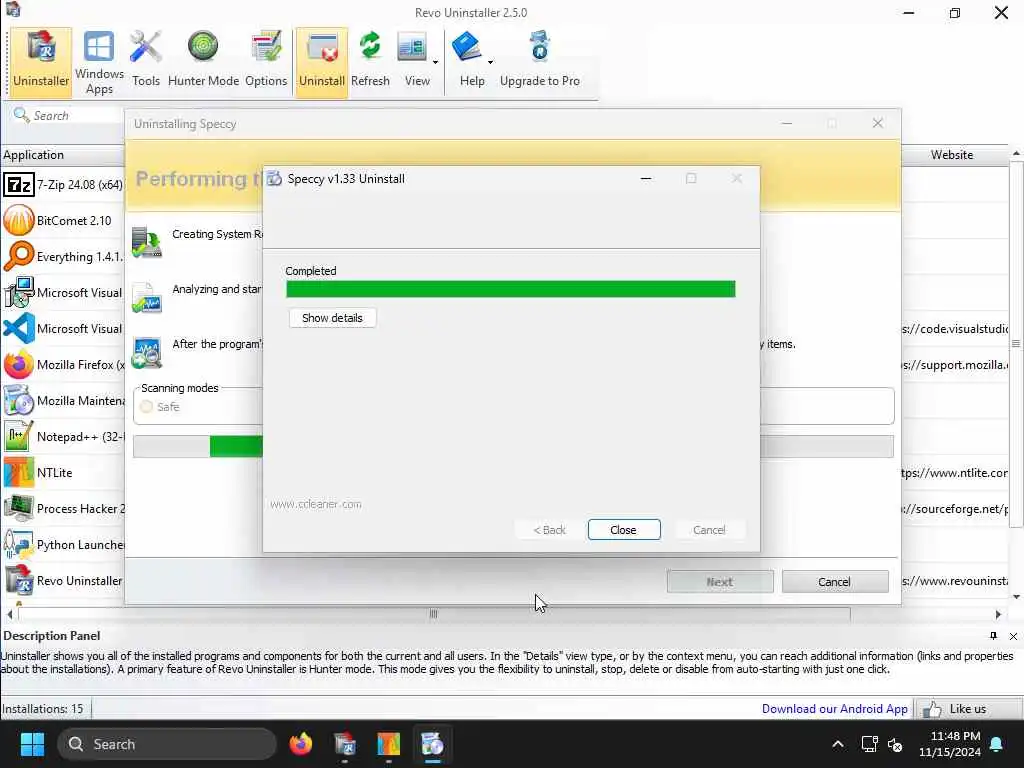Image resolution: width=1024 pixels, height=768 pixels.
Task: Open Windows Apps in Revo toolbar
Action: click(x=99, y=63)
